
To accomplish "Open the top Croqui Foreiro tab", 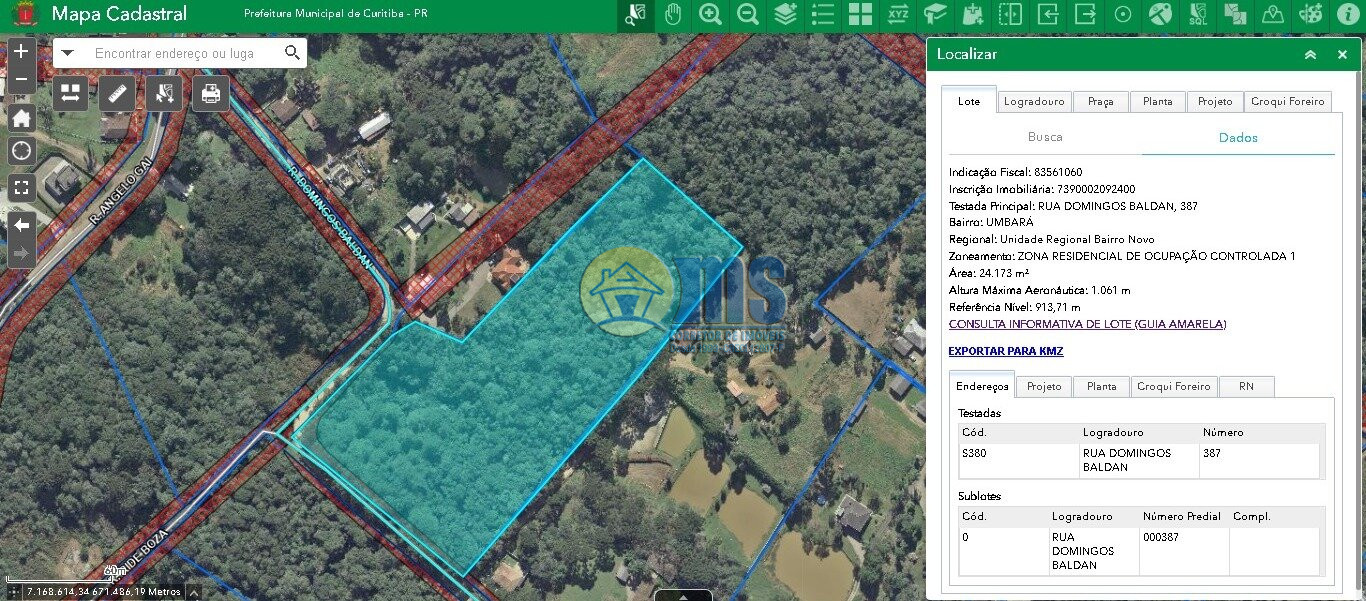I will [1288, 102].
